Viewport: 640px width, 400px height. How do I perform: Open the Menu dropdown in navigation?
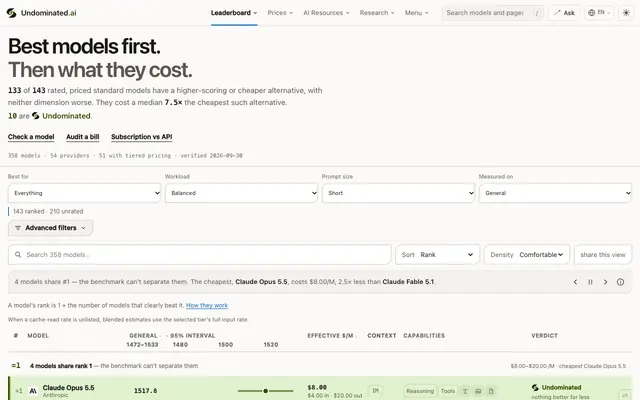pyautogui.click(x=416, y=13)
